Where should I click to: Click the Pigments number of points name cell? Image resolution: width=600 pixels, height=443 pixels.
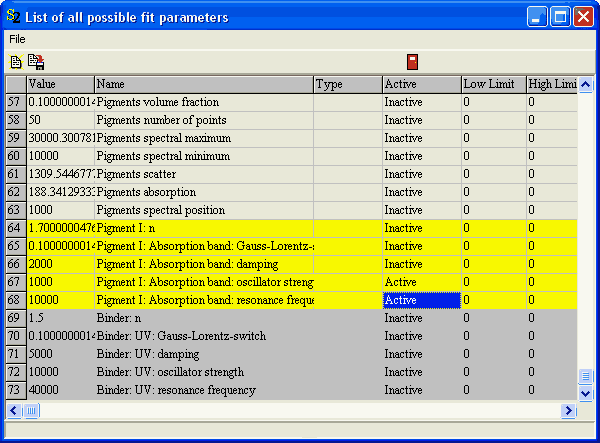click(x=204, y=120)
